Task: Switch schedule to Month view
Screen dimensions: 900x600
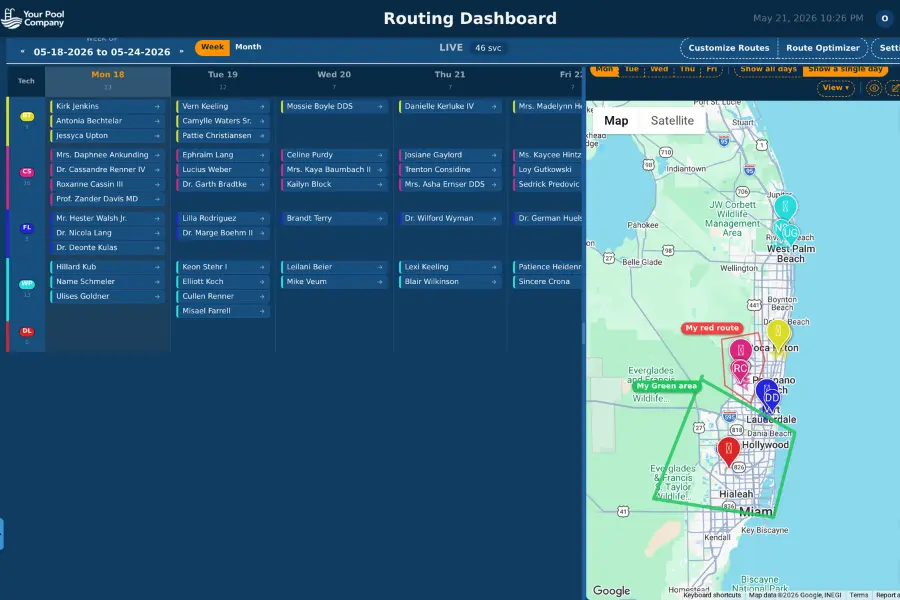Action: coord(248,47)
